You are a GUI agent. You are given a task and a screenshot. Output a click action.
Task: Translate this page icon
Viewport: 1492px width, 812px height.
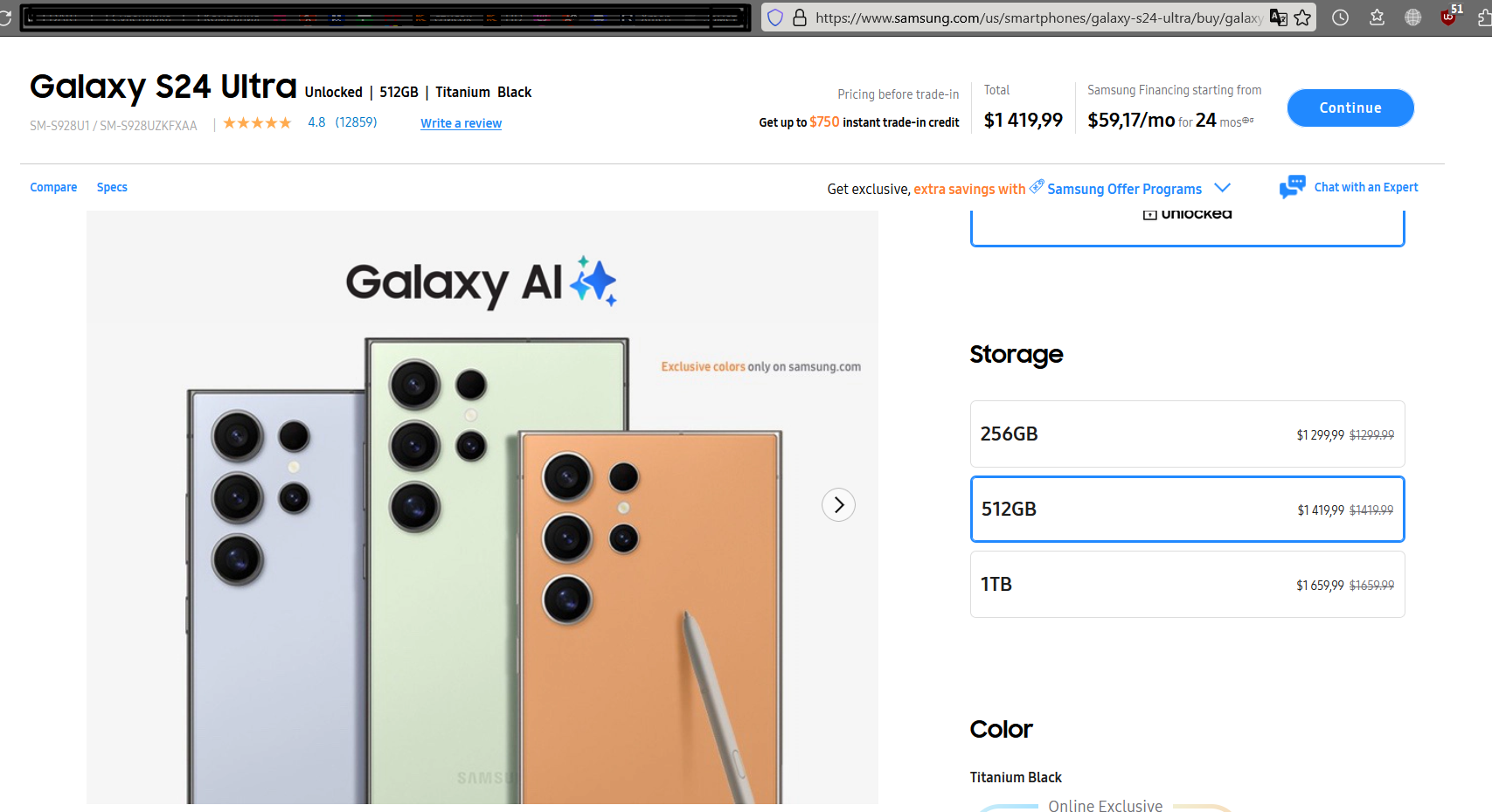[x=1278, y=17]
